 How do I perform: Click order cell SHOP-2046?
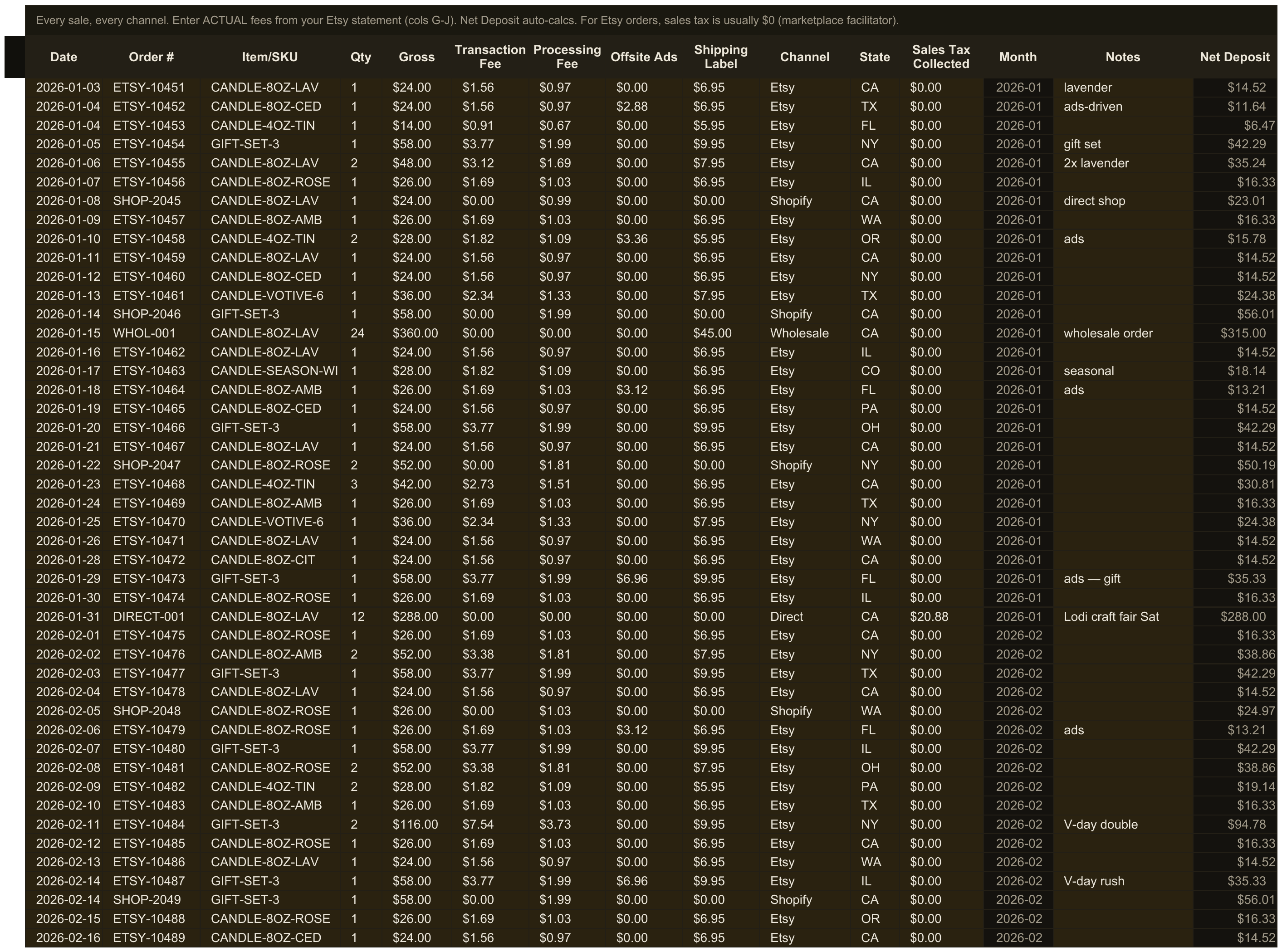pos(151,314)
